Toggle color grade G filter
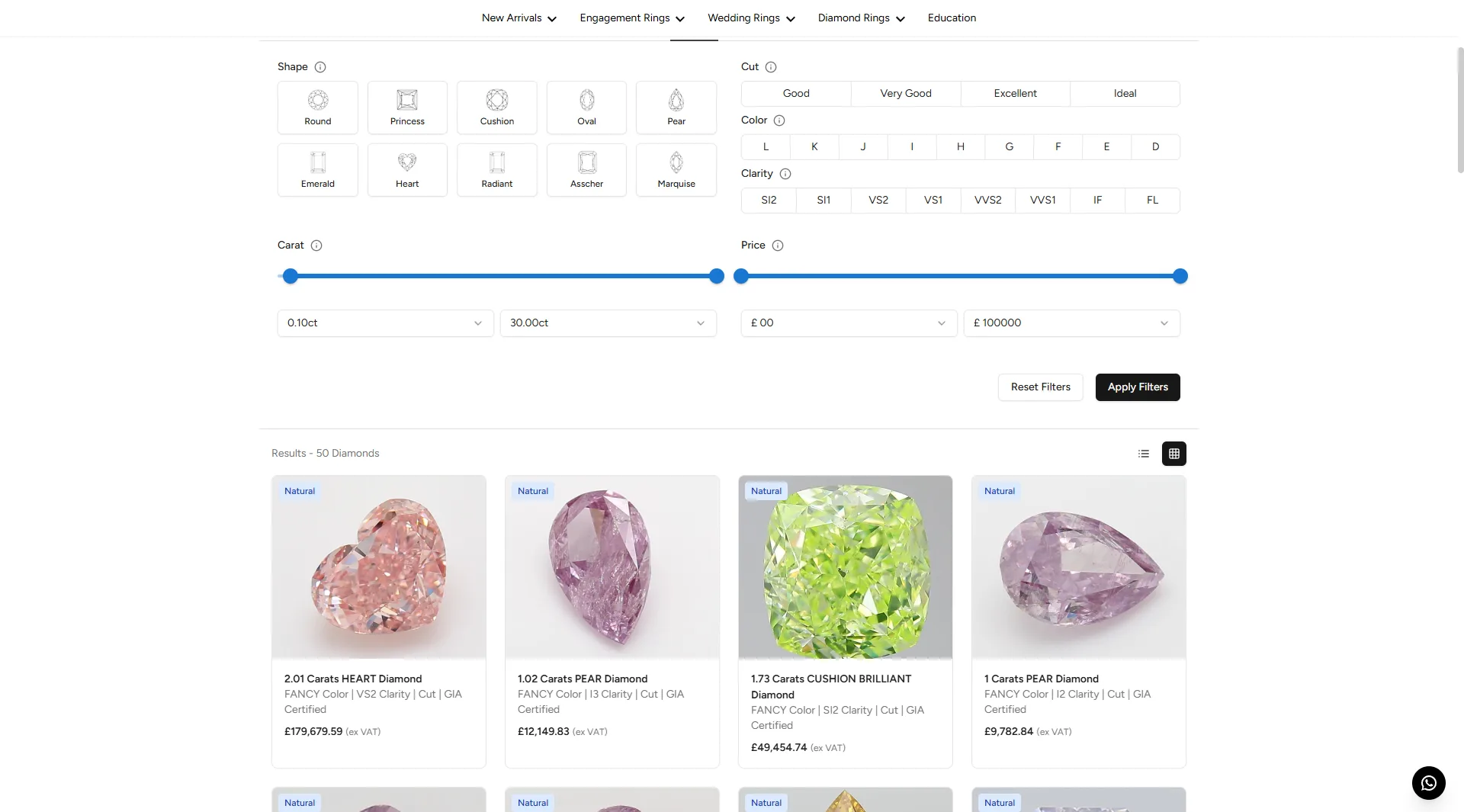Image resolution: width=1464 pixels, height=812 pixels. [1009, 147]
